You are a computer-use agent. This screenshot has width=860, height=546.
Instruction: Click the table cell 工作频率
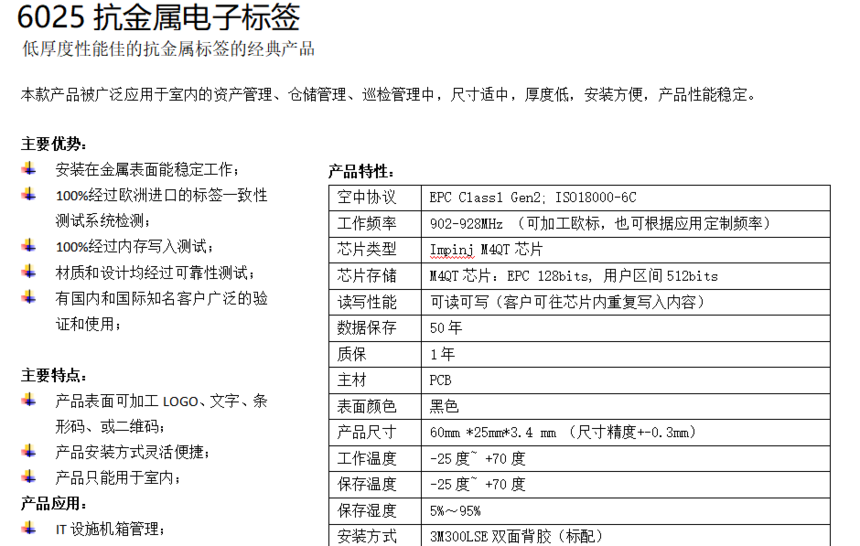375,224
